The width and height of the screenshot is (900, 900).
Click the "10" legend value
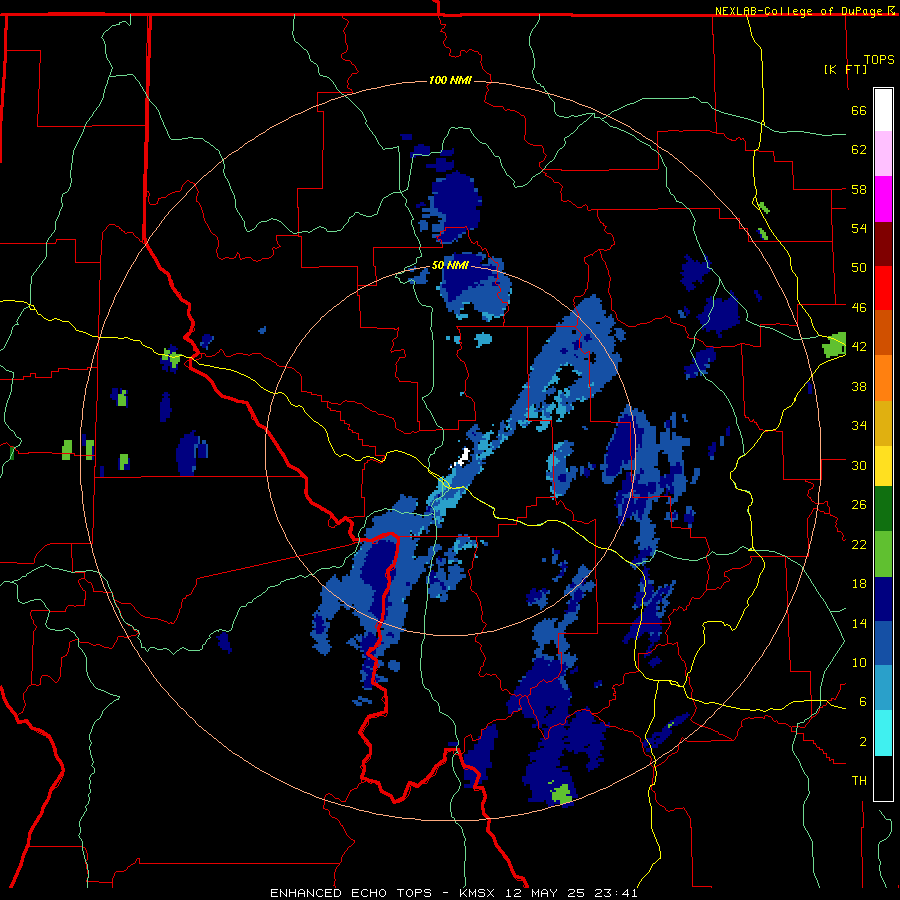point(859,662)
